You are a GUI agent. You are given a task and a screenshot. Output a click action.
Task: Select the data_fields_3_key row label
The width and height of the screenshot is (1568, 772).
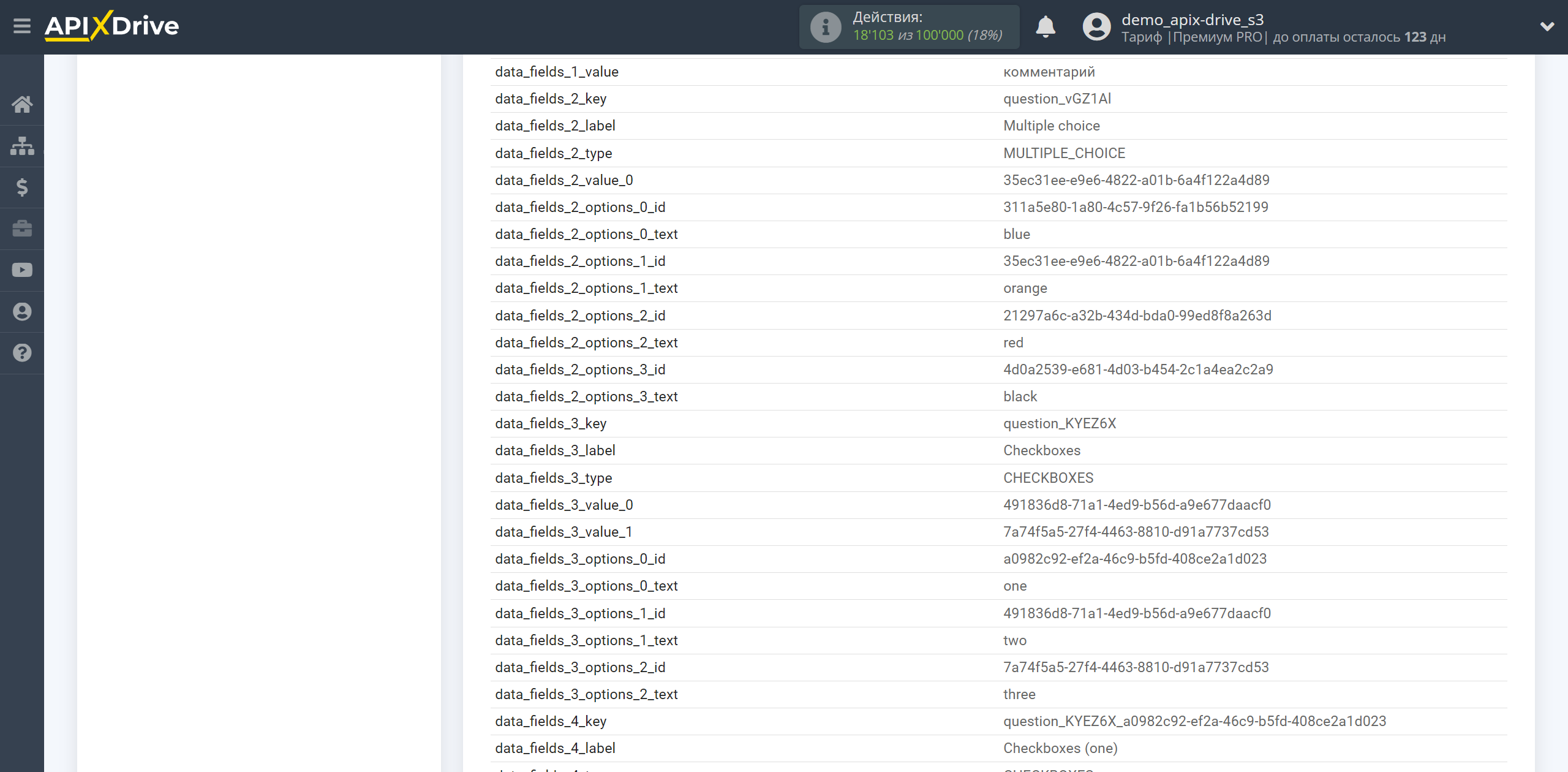pyautogui.click(x=551, y=423)
